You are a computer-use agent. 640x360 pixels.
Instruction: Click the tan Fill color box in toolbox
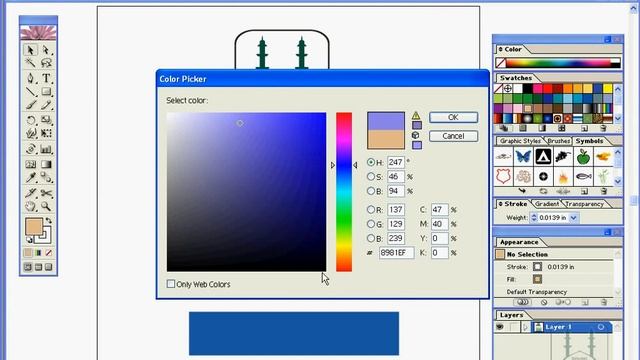[x=34, y=227]
